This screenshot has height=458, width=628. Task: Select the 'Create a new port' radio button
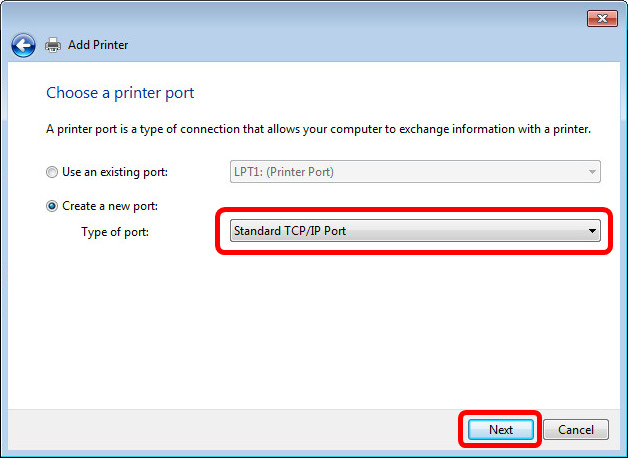click(x=52, y=206)
